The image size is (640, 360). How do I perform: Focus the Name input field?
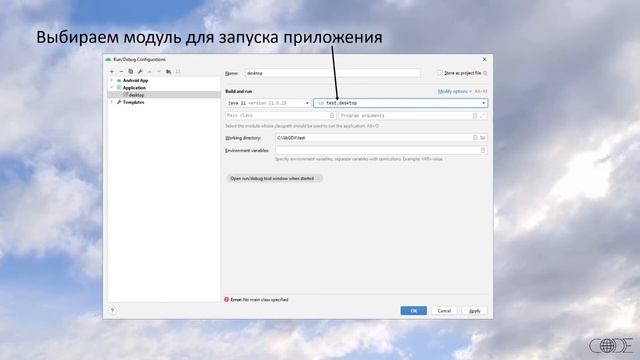[332, 73]
